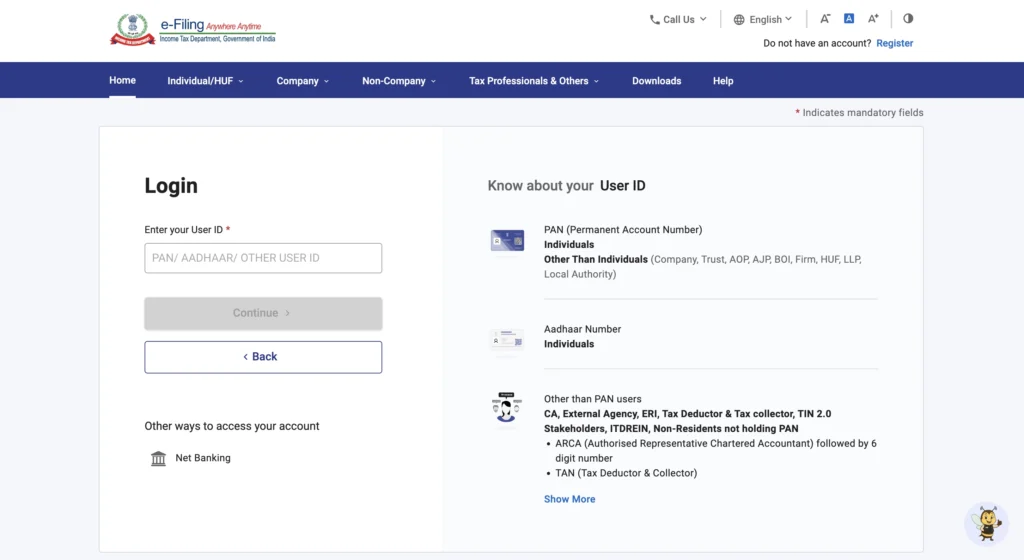This screenshot has width=1024, height=560.
Task: Increase font size with A+ icon
Action: point(873,19)
